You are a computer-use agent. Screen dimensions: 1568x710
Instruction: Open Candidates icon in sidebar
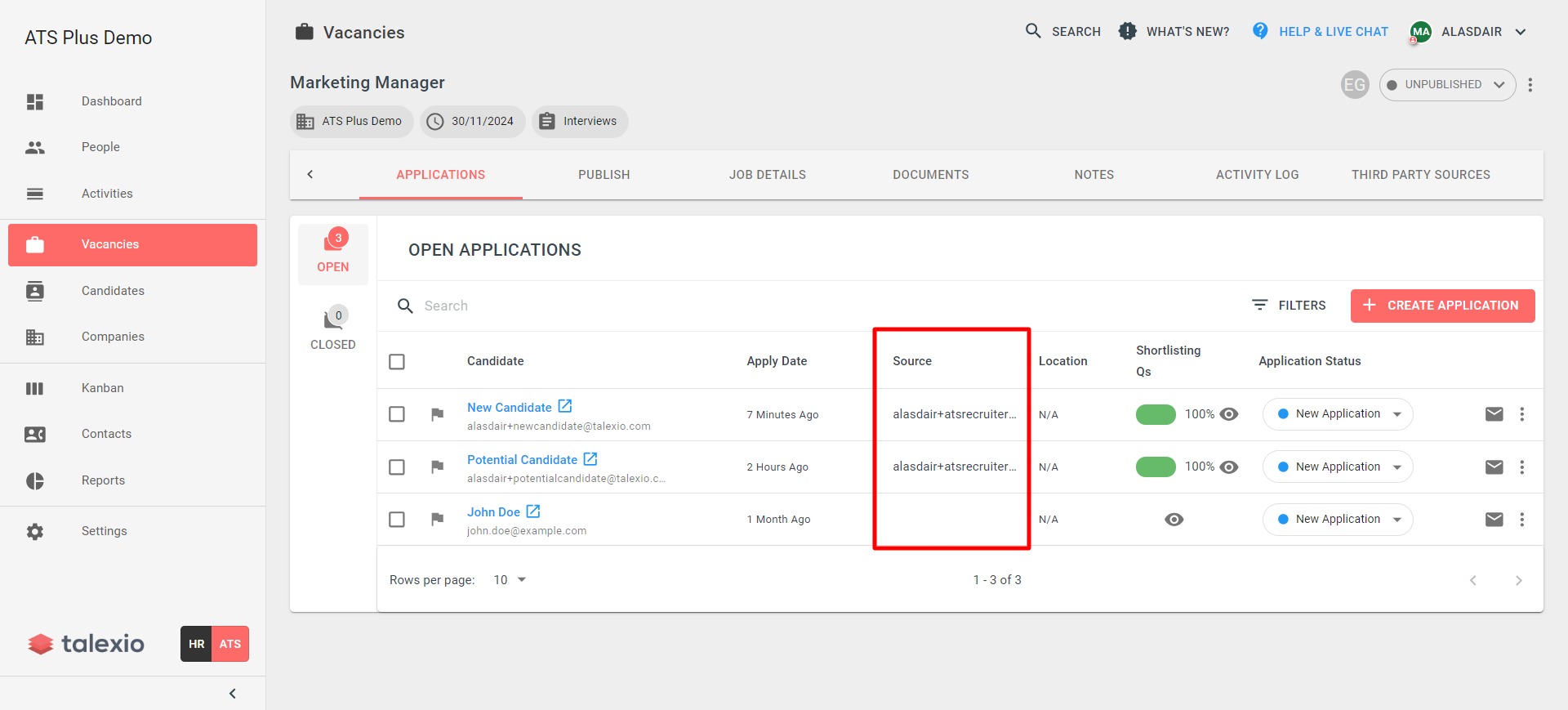[35, 291]
